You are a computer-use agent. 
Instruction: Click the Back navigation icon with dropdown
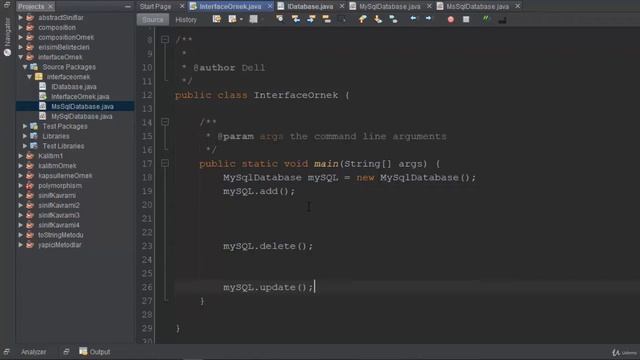(x=232, y=19)
